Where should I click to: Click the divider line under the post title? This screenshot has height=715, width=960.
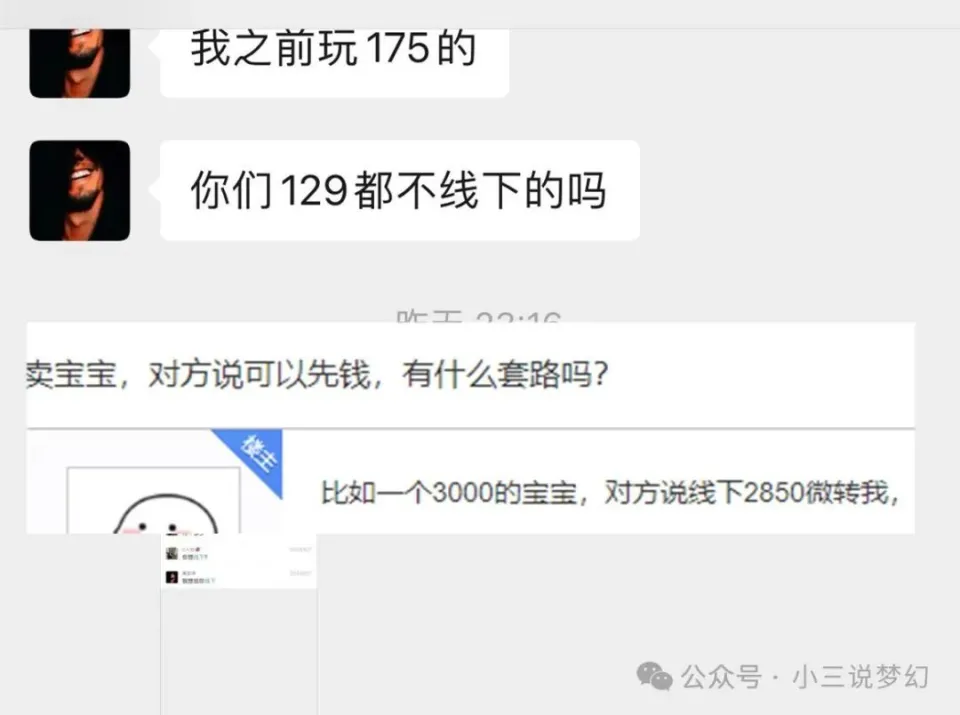[470, 428]
